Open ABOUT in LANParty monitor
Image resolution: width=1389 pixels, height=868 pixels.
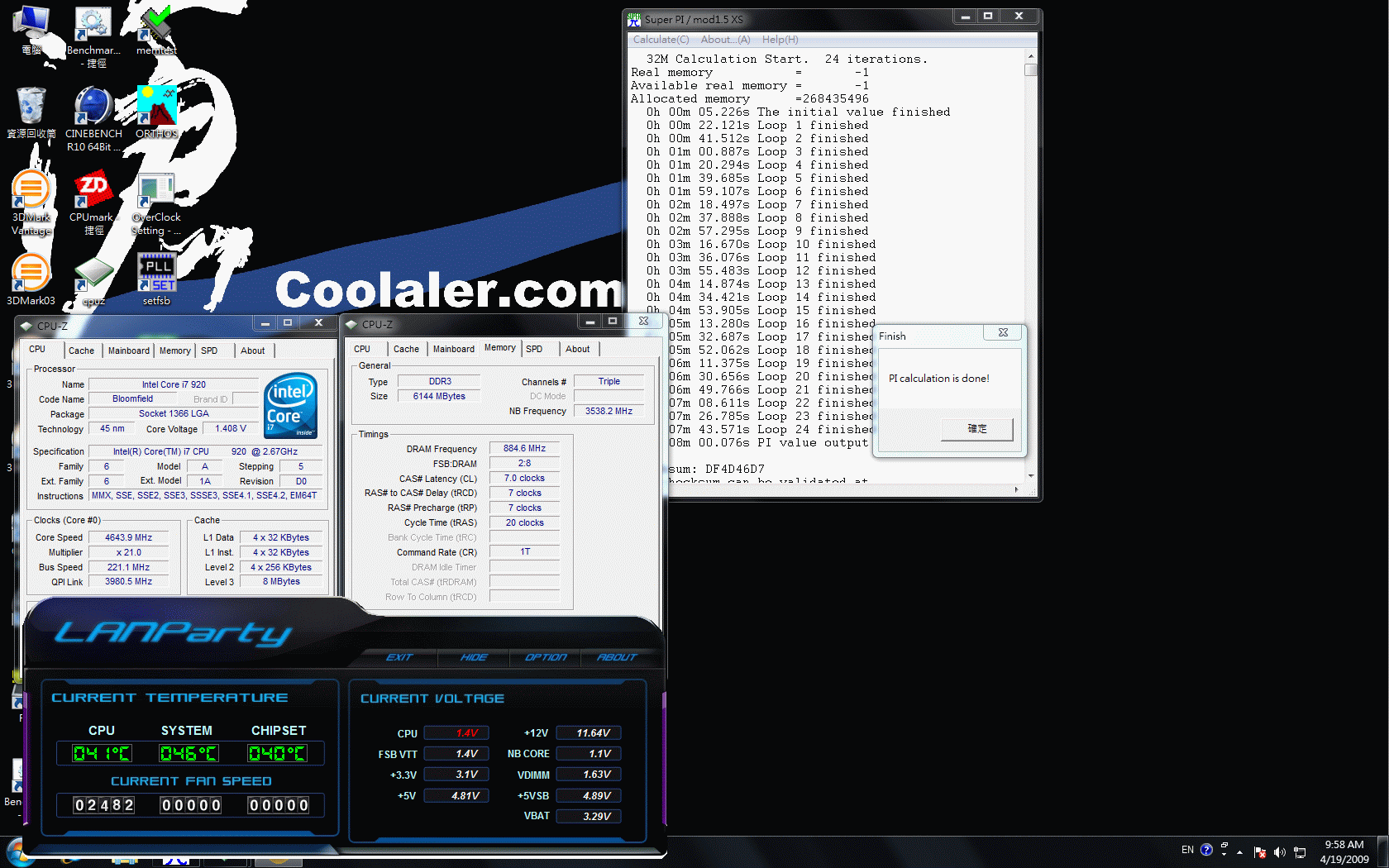[x=617, y=657]
